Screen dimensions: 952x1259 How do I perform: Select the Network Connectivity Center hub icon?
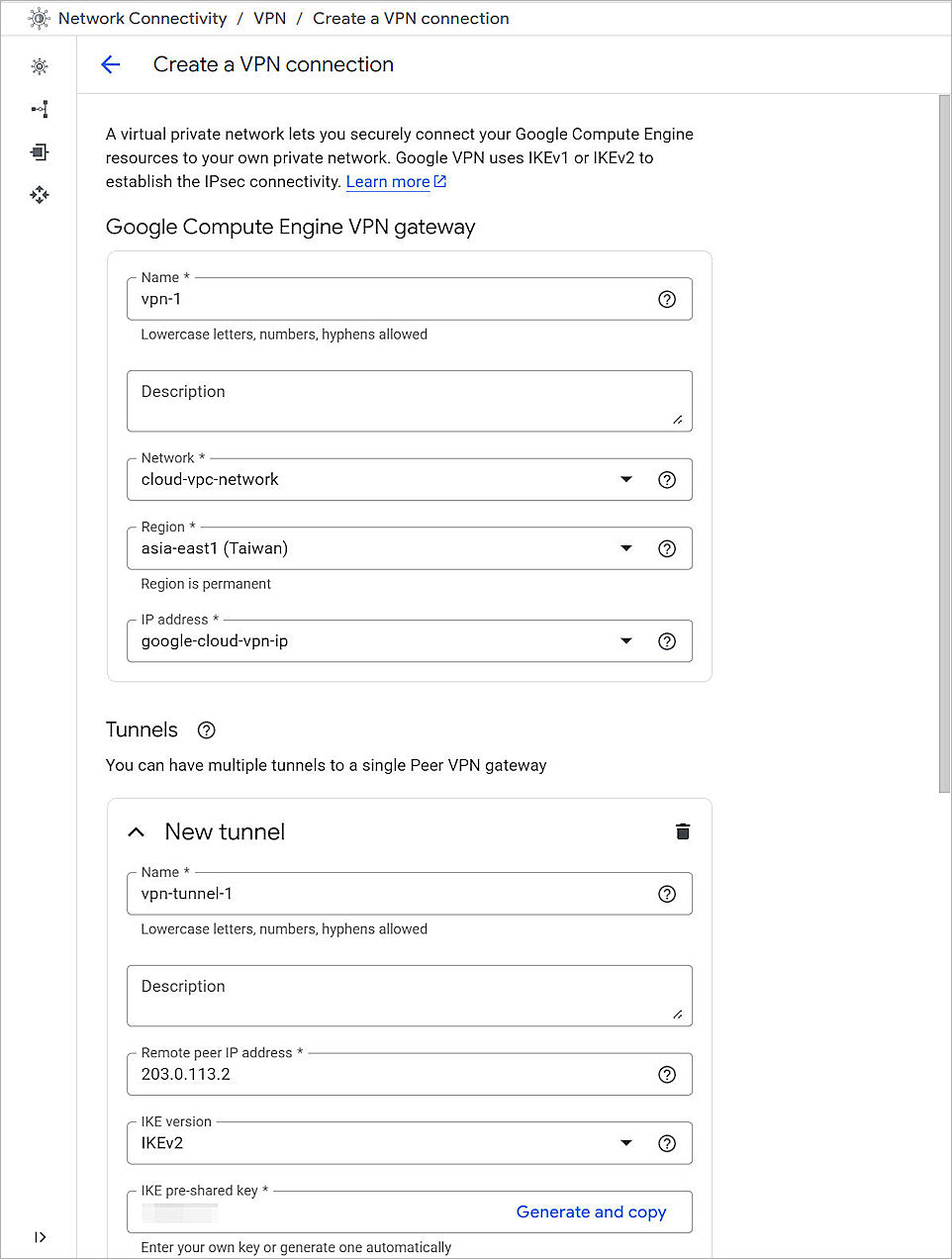click(x=40, y=66)
